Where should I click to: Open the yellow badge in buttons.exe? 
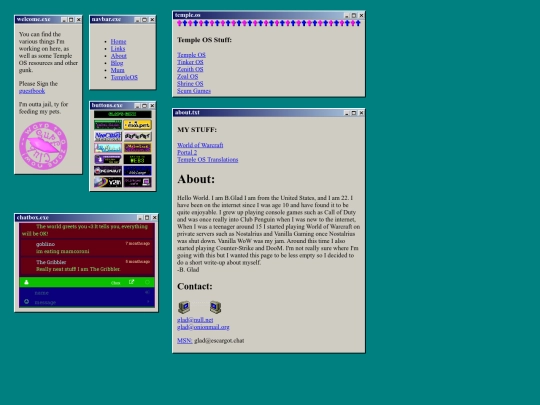137,125
